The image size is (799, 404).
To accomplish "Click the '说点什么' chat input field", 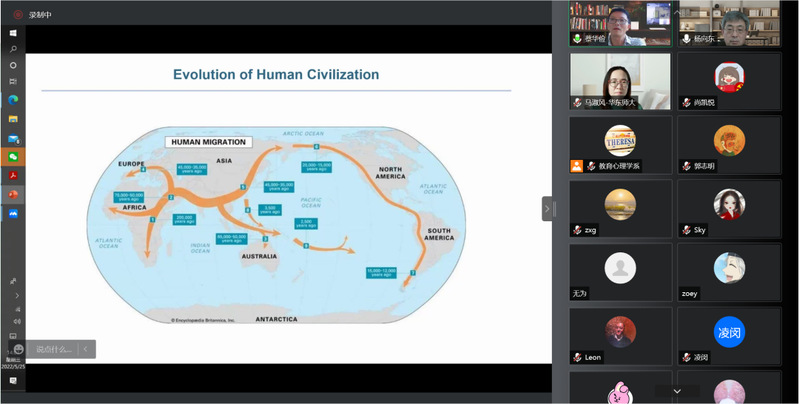I will pos(53,349).
